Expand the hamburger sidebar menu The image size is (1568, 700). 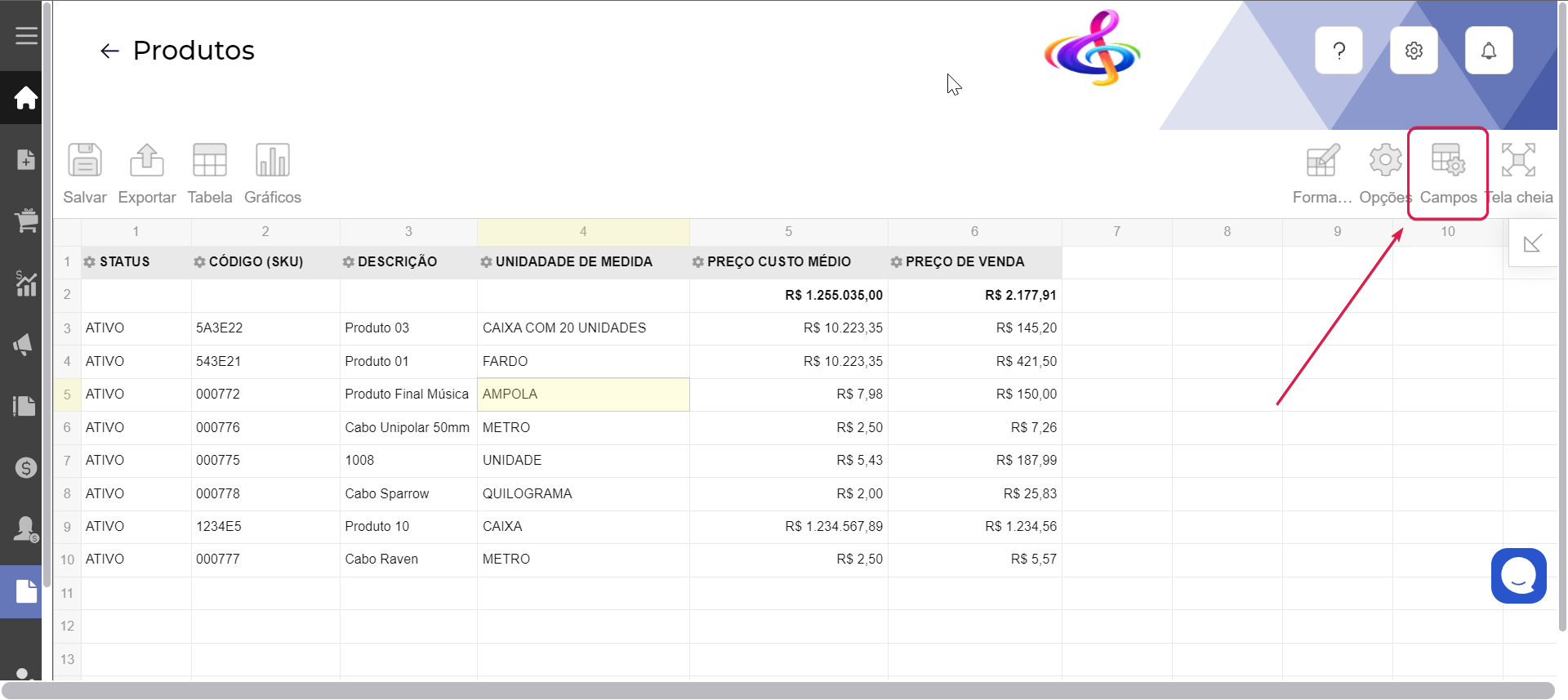pos(26,36)
